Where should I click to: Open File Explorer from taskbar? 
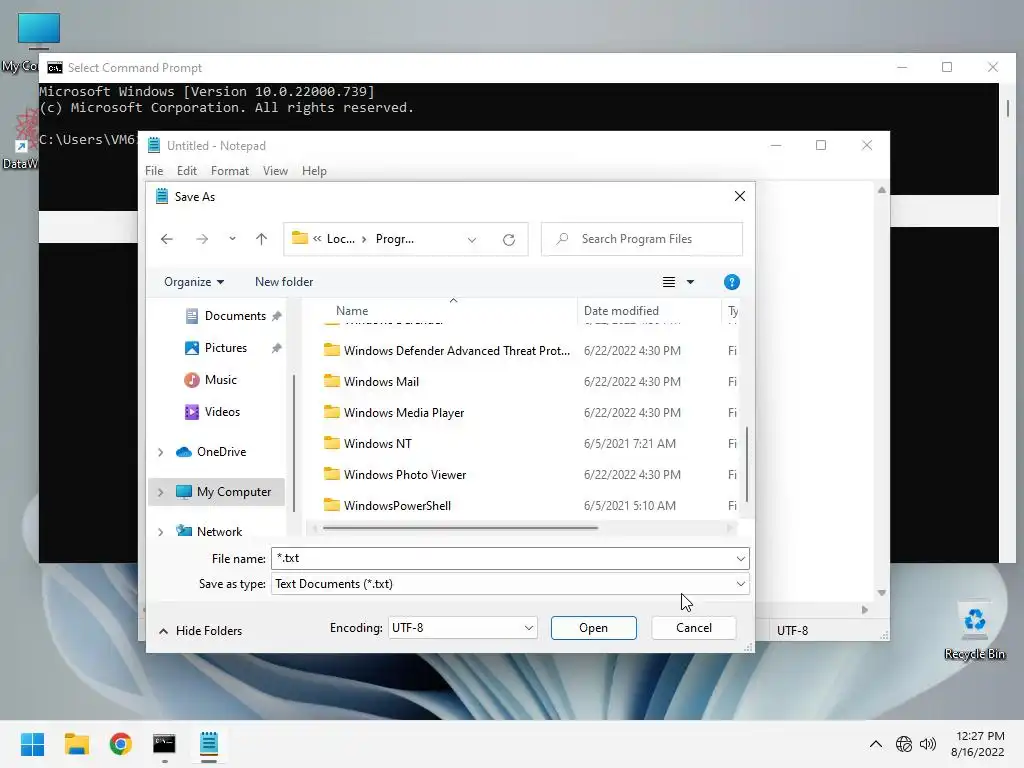(x=76, y=744)
